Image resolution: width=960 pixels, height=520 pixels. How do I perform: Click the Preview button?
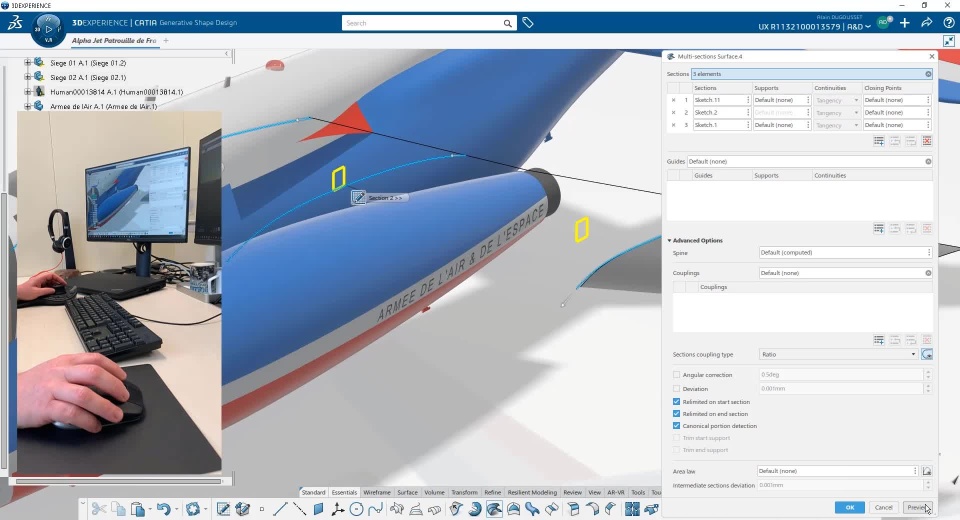click(917, 507)
